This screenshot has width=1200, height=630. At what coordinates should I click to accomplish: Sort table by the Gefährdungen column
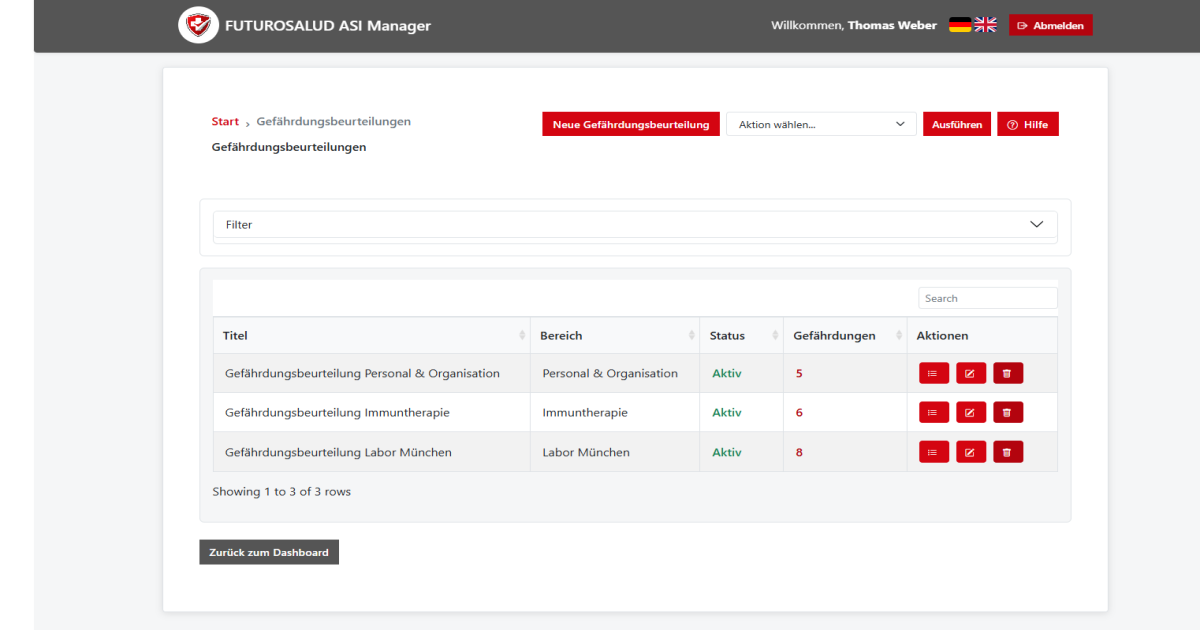pos(898,335)
